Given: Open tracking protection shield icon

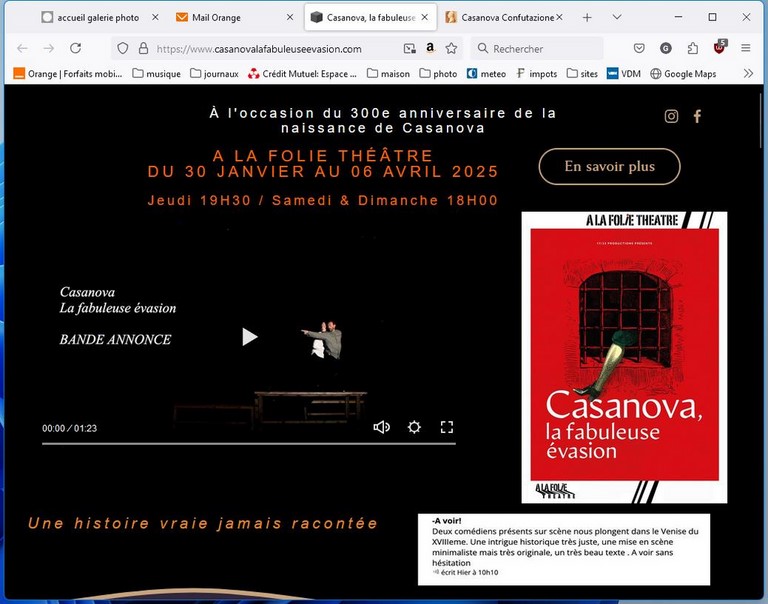Looking at the screenshot, I should pyautogui.click(x=122, y=48).
